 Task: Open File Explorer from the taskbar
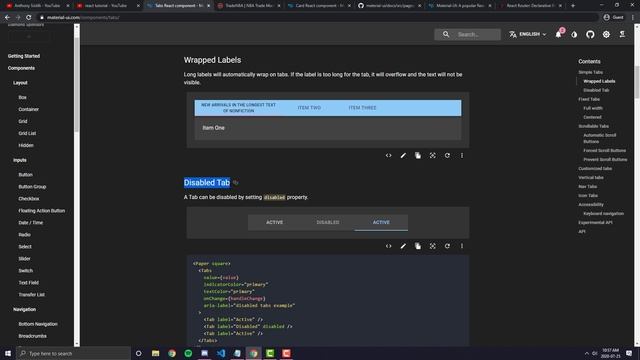click(156, 353)
